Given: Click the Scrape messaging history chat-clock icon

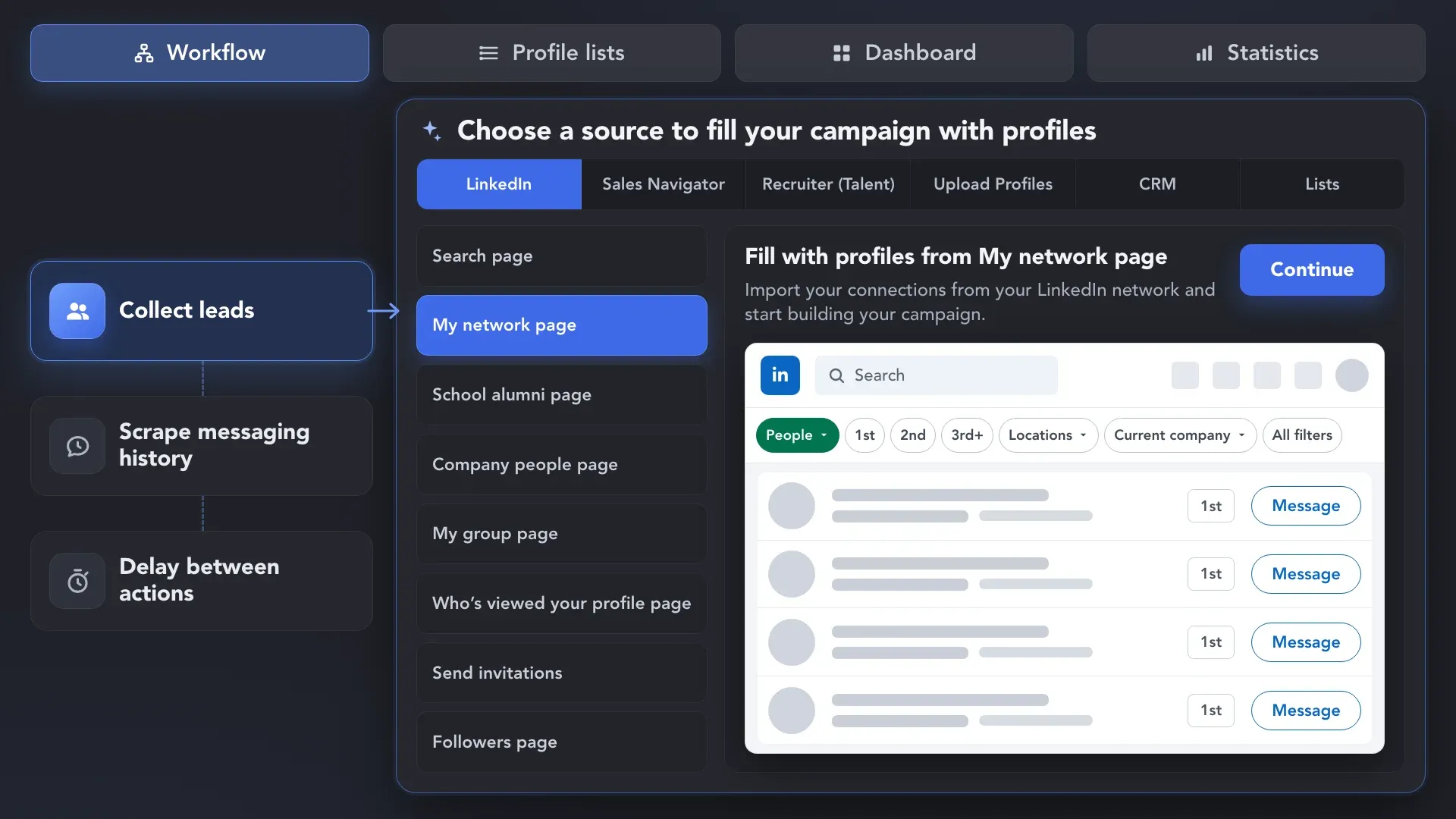Looking at the screenshot, I should (x=77, y=446).
